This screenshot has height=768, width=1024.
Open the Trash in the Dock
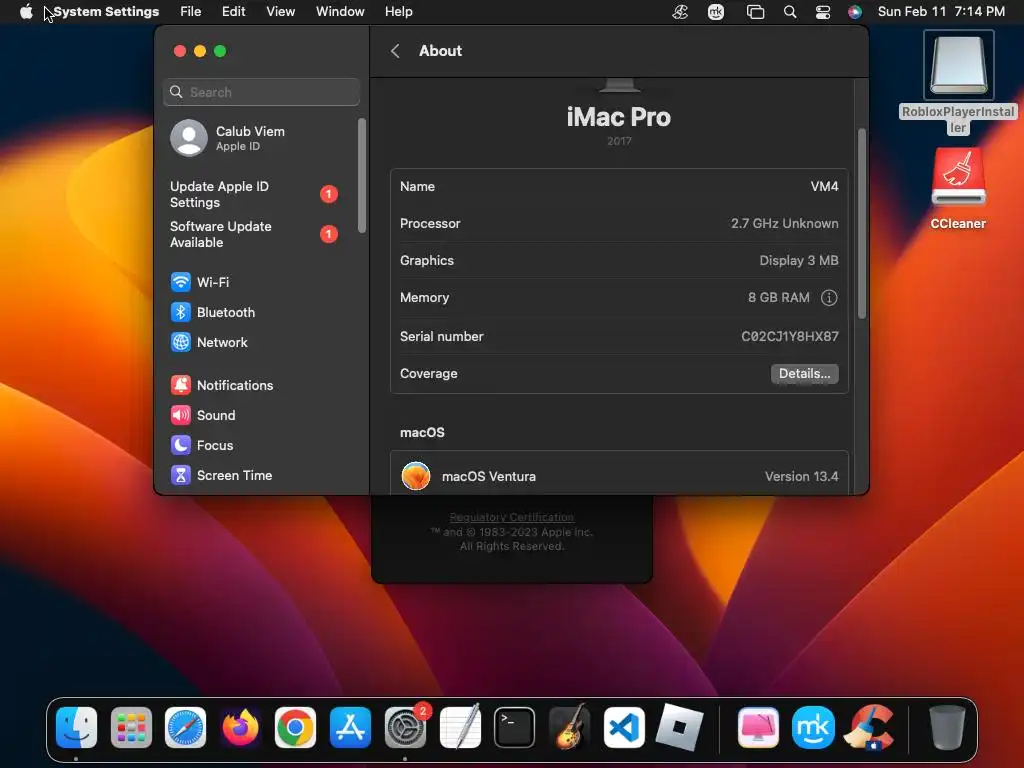(947, 727)
